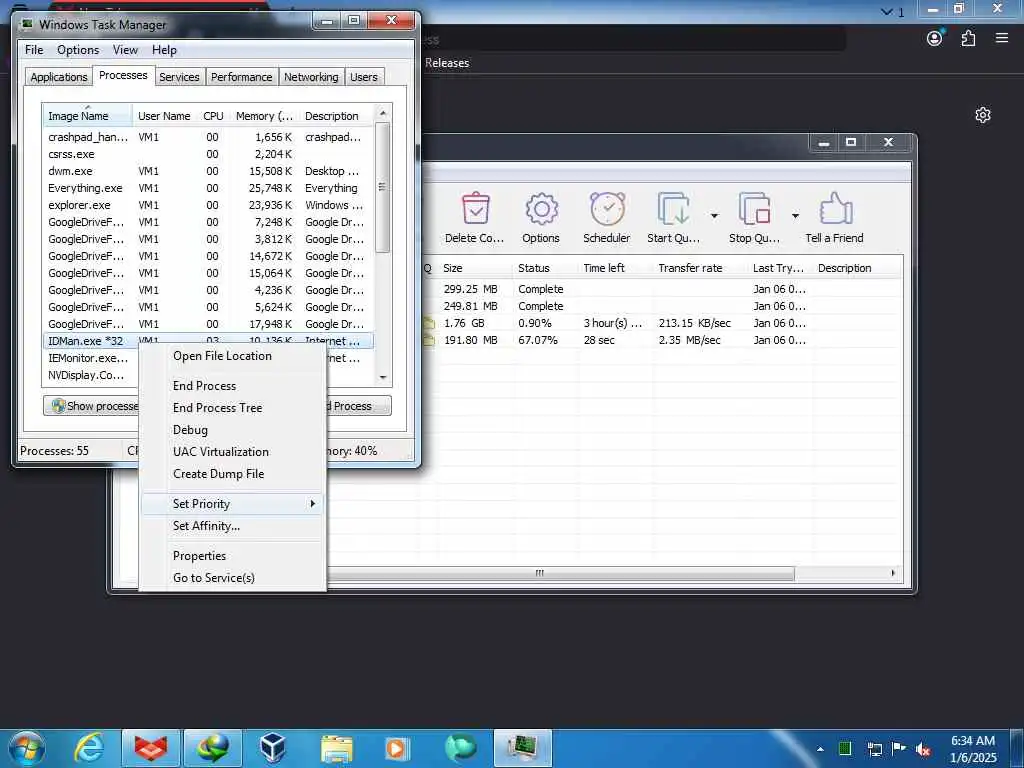Viewport: 1024px width, 768px height.
Task: Expand Stop Queue dropdown arrow
Action: coord(795,216)
